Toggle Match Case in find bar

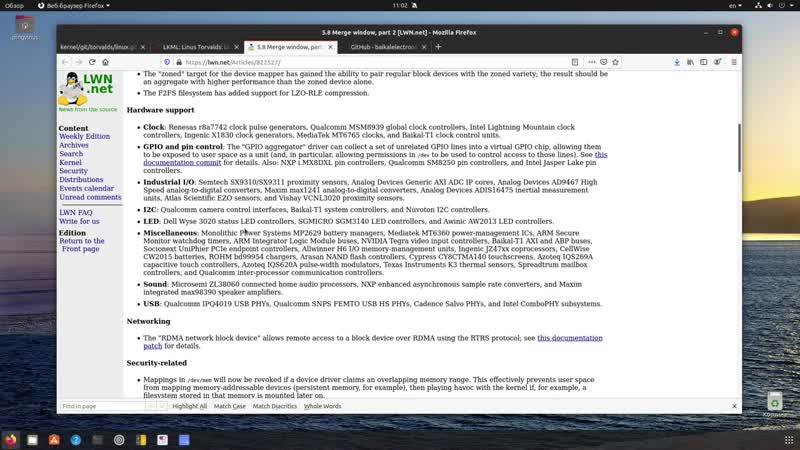(x=230, y=406)
